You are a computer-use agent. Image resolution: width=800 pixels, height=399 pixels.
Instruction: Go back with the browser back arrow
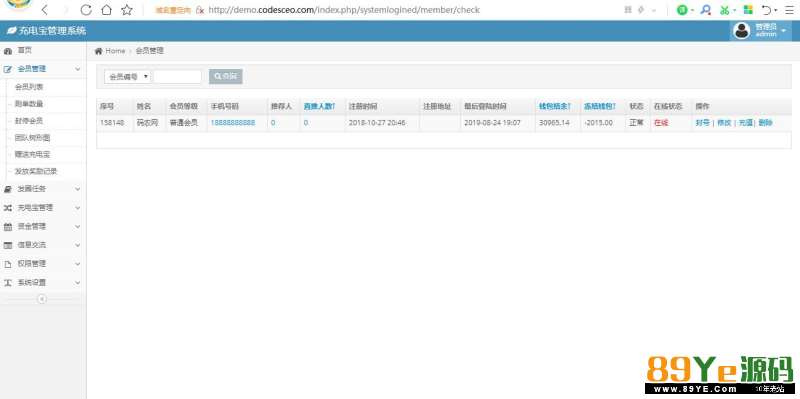45,10
